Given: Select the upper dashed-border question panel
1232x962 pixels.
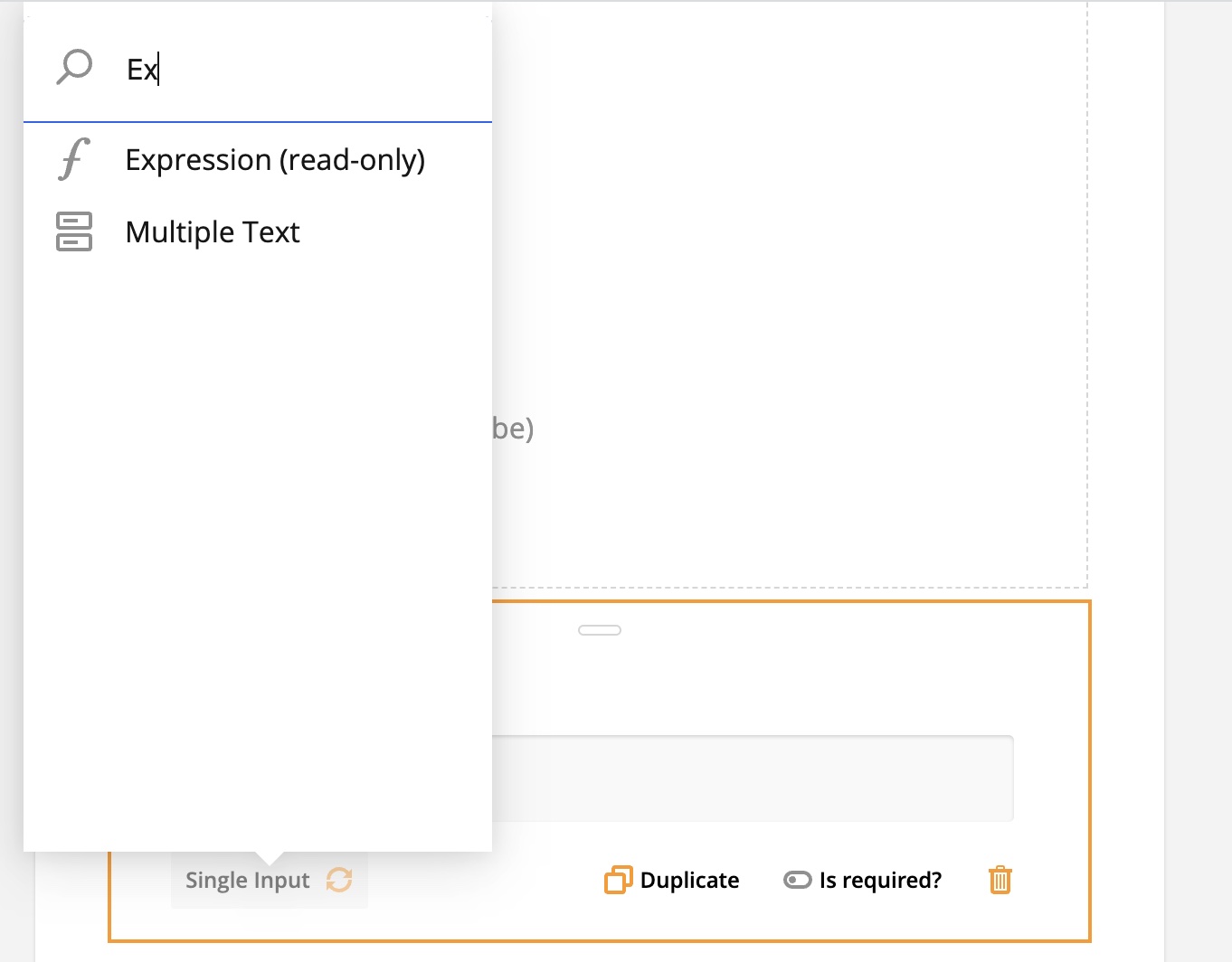Looking at the screenshot, I should pos(787,271).
